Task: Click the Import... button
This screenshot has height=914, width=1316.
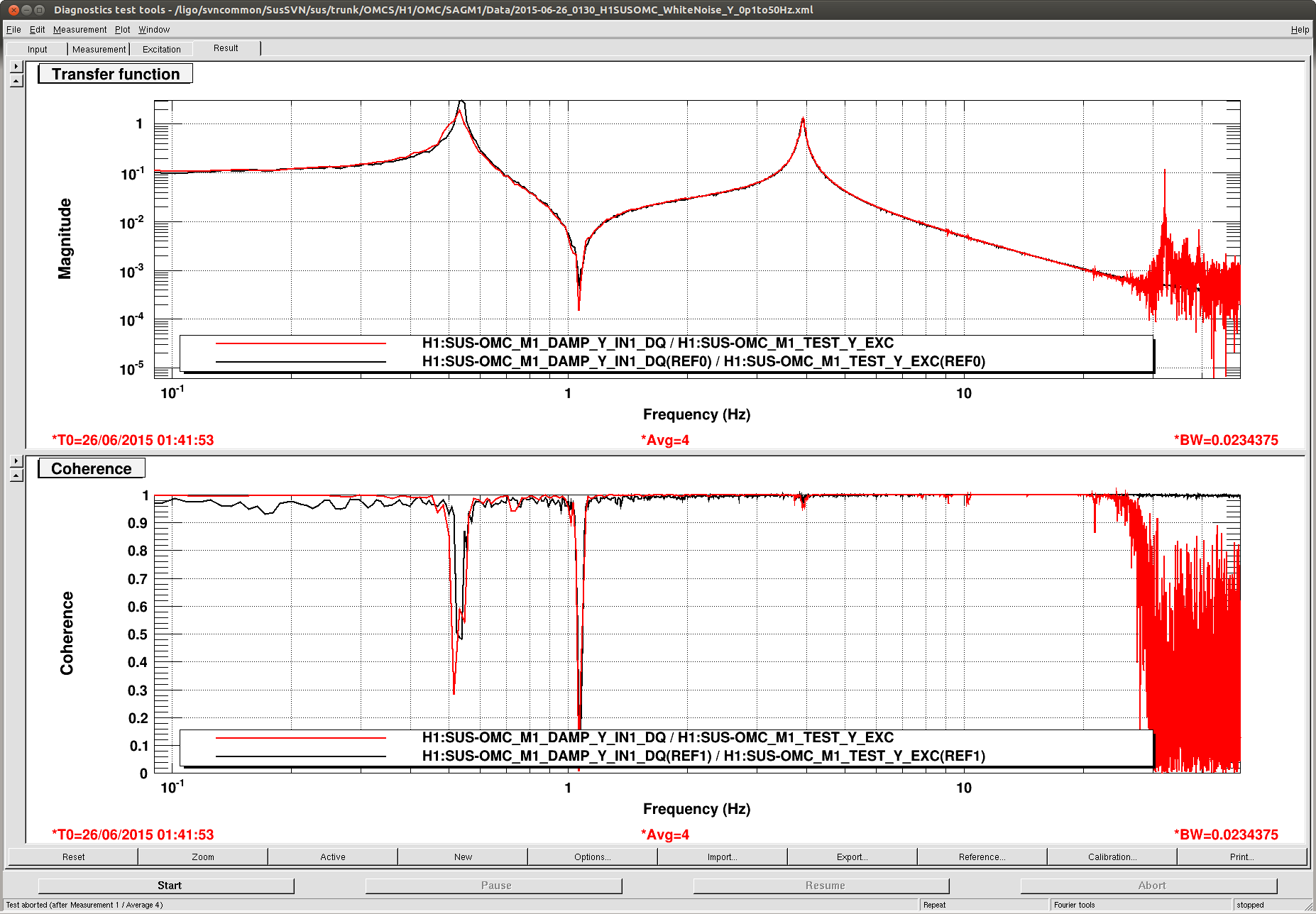Action: [x=723, y=857]
